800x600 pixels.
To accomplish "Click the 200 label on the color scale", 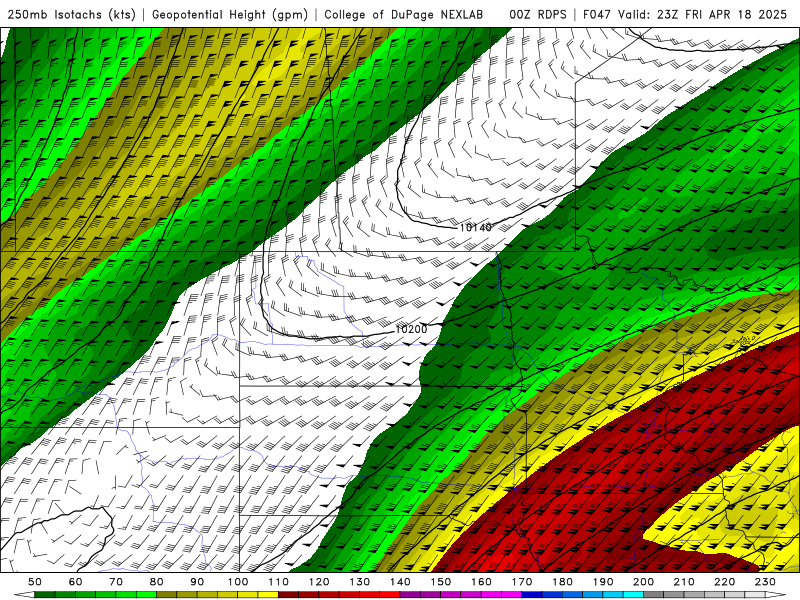I will [x=643, y=582].
